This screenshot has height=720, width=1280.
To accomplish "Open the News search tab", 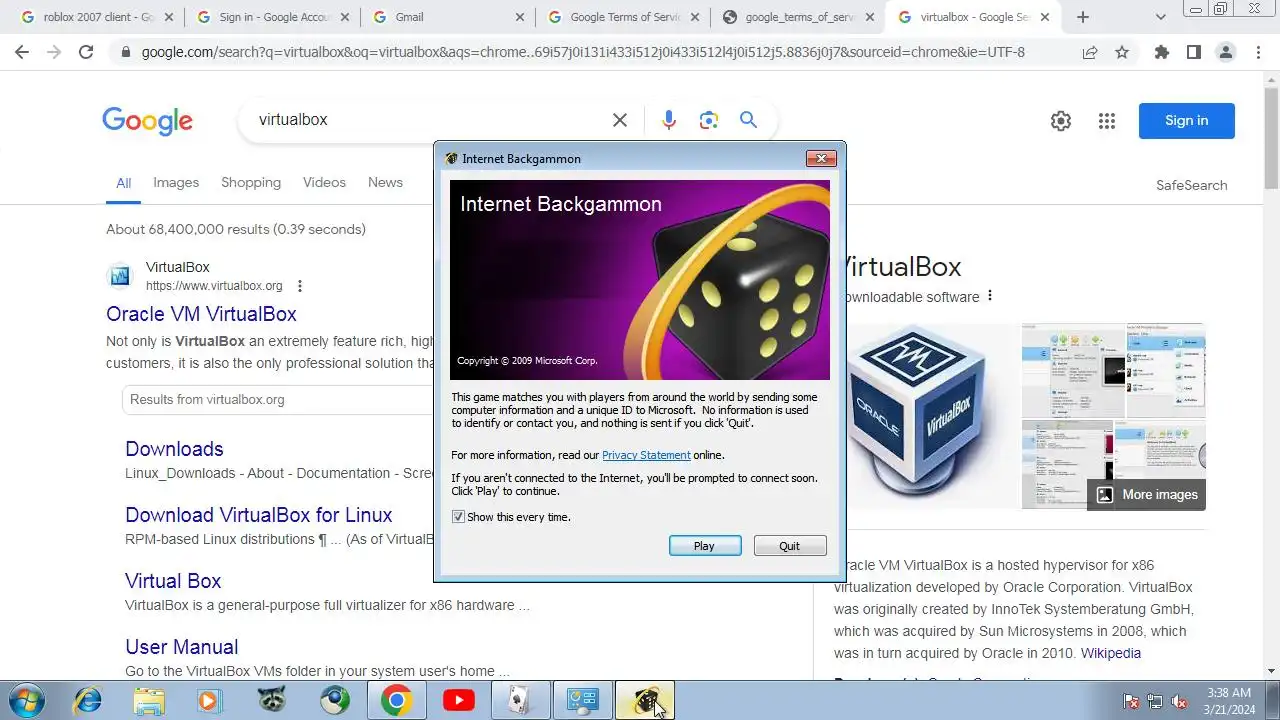I will 385,183.
